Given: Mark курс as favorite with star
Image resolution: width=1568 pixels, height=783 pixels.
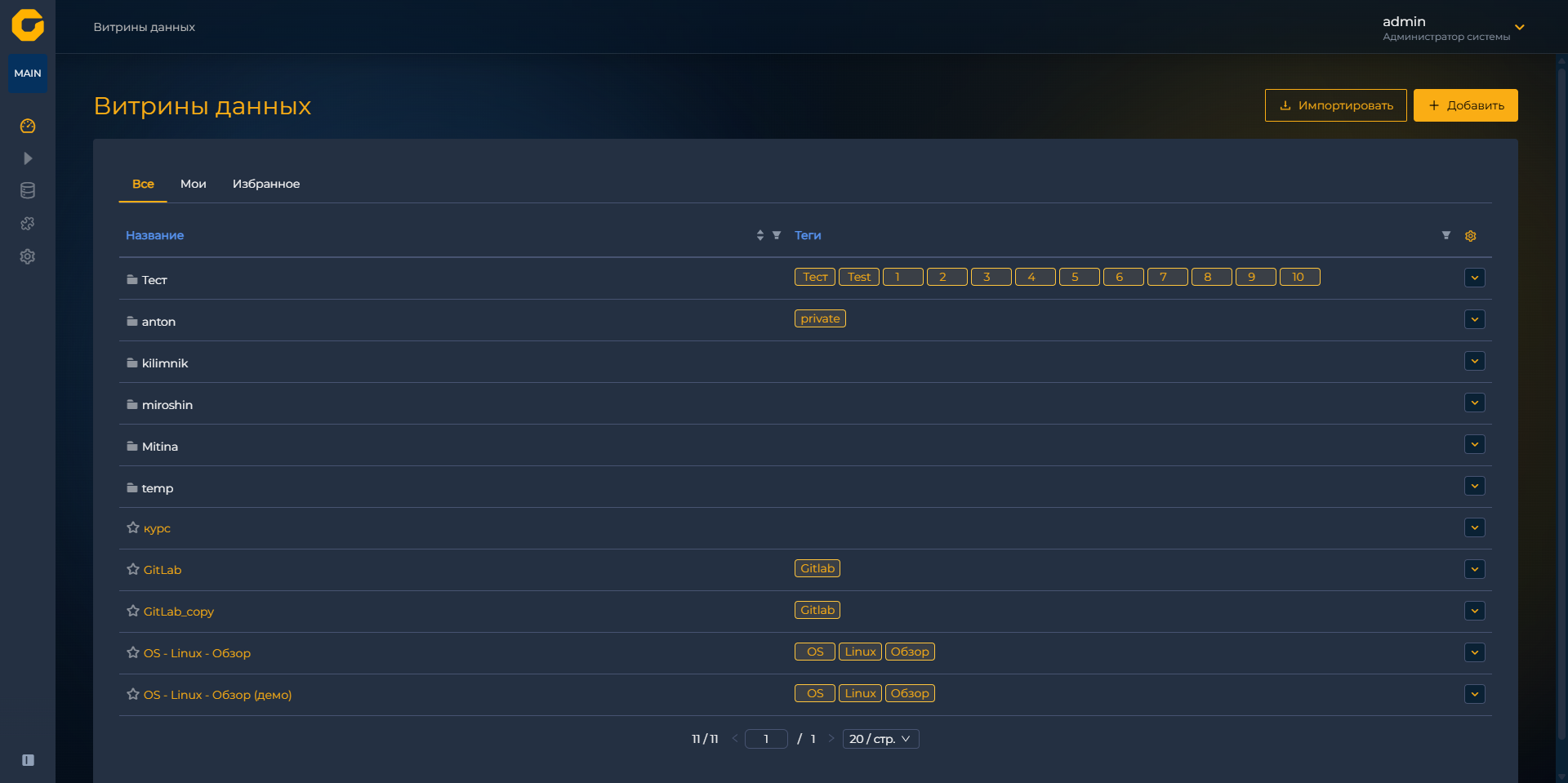Looking at the screenshot, I should (x=133, y=527).
